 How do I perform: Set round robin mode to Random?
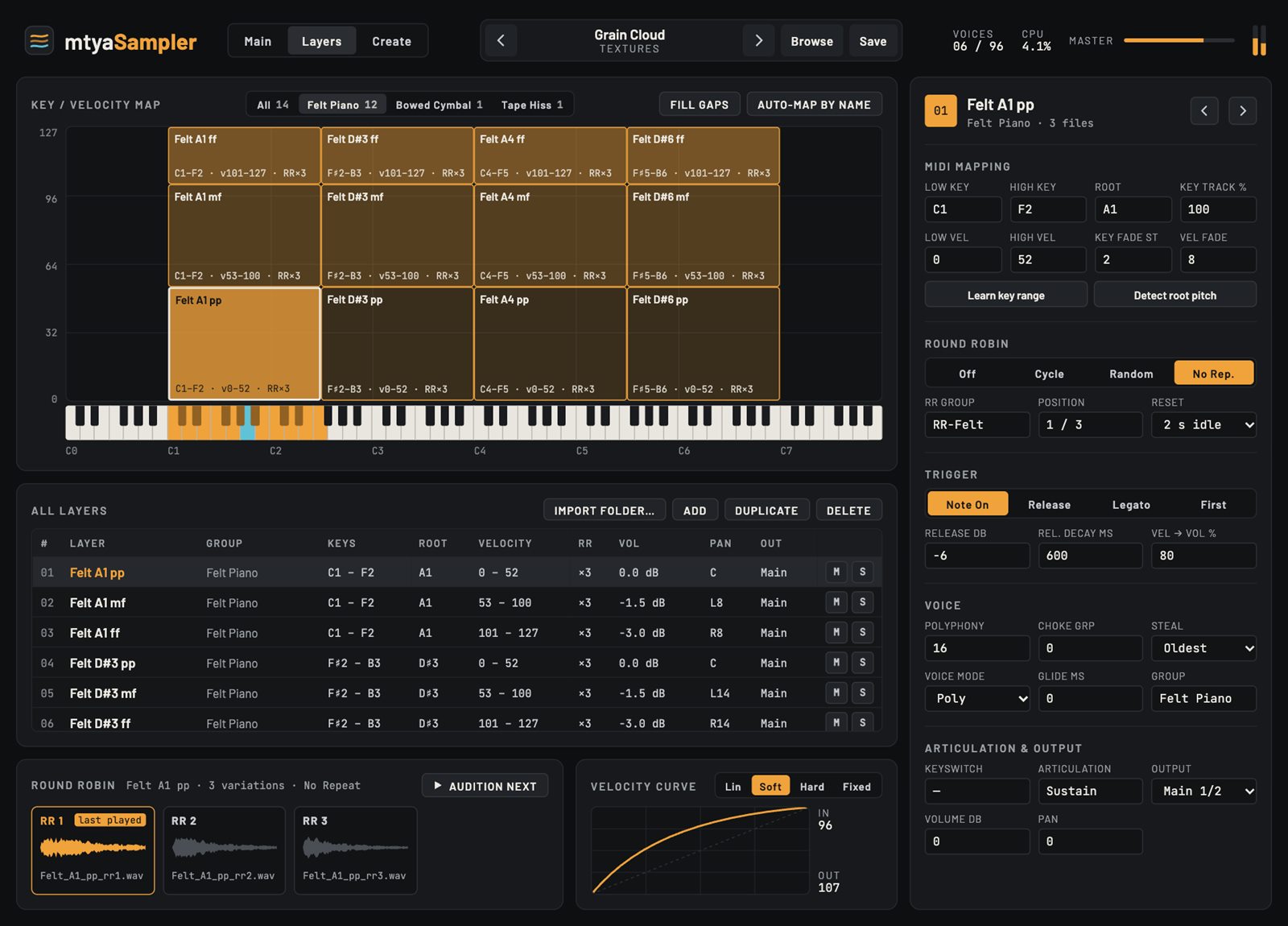point(1131,374)
